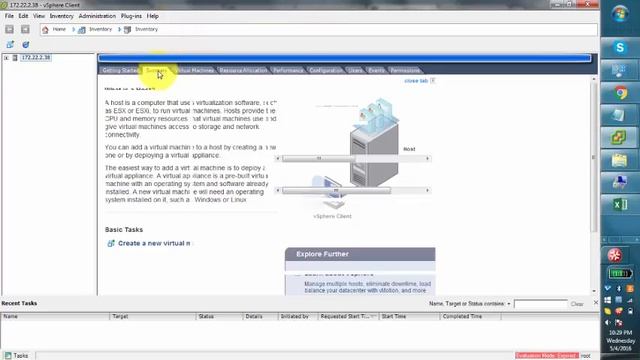
Task: Click upper horizontal scrollbar right arrow
Action: tap(427, 158)
